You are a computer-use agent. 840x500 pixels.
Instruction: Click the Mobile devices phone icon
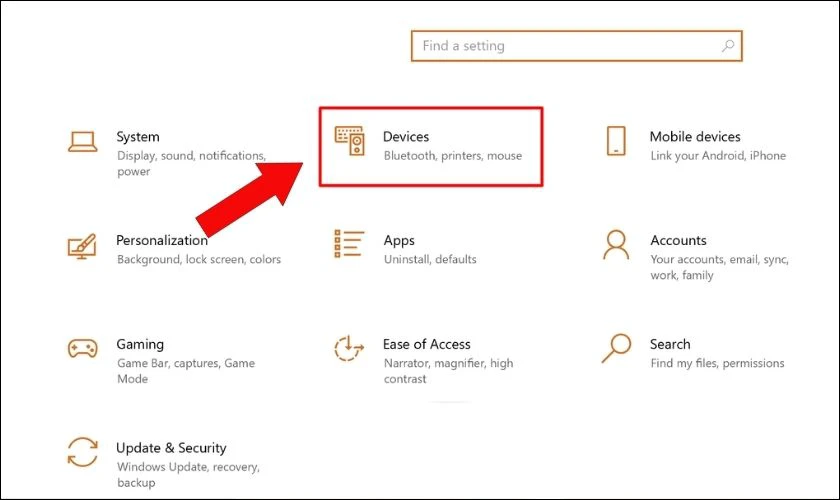click(x=616, y=141)
